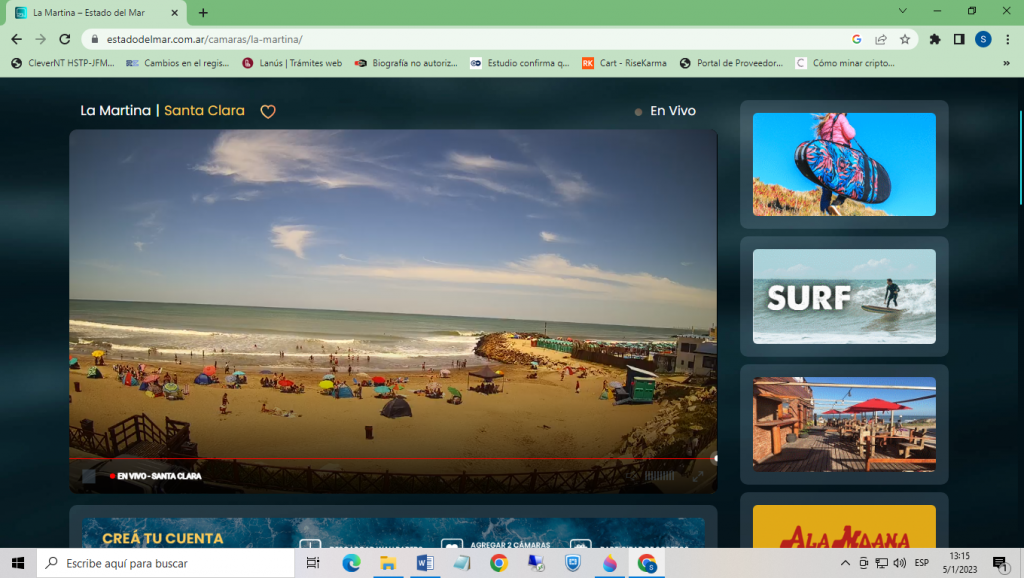
Task: Open the Lanús | Trámites web bookmark
Action: (292, 63)
